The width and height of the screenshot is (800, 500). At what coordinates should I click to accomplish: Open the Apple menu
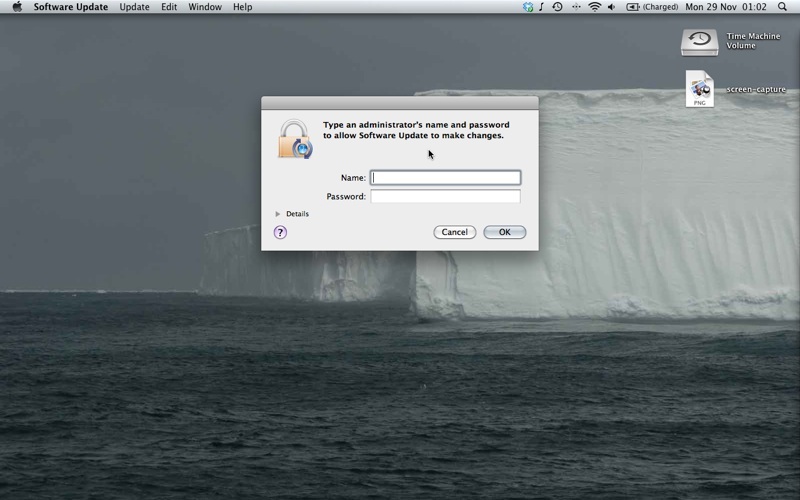click(17, 7)
